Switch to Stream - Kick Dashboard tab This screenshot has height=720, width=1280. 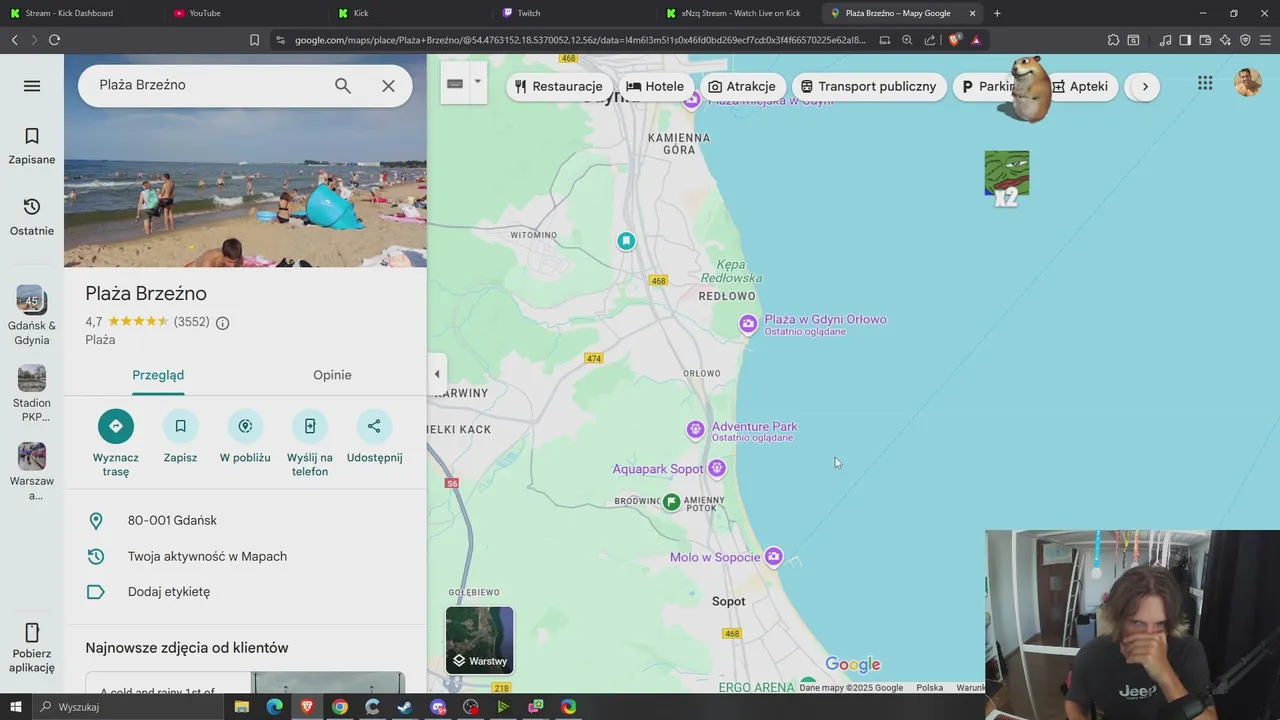[x=80, y=13]
